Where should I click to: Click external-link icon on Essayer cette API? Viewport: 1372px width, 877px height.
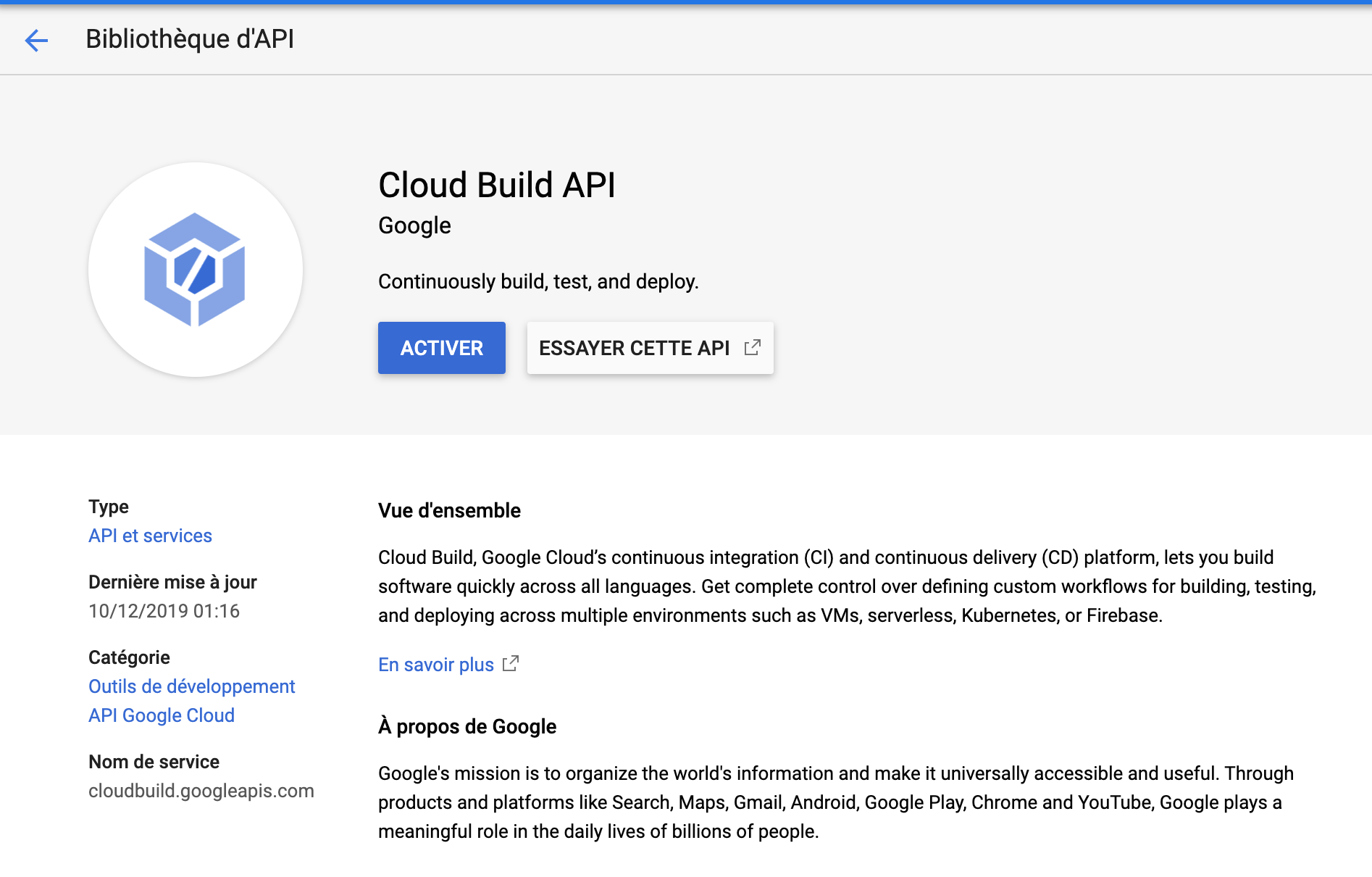coord(753,347)
